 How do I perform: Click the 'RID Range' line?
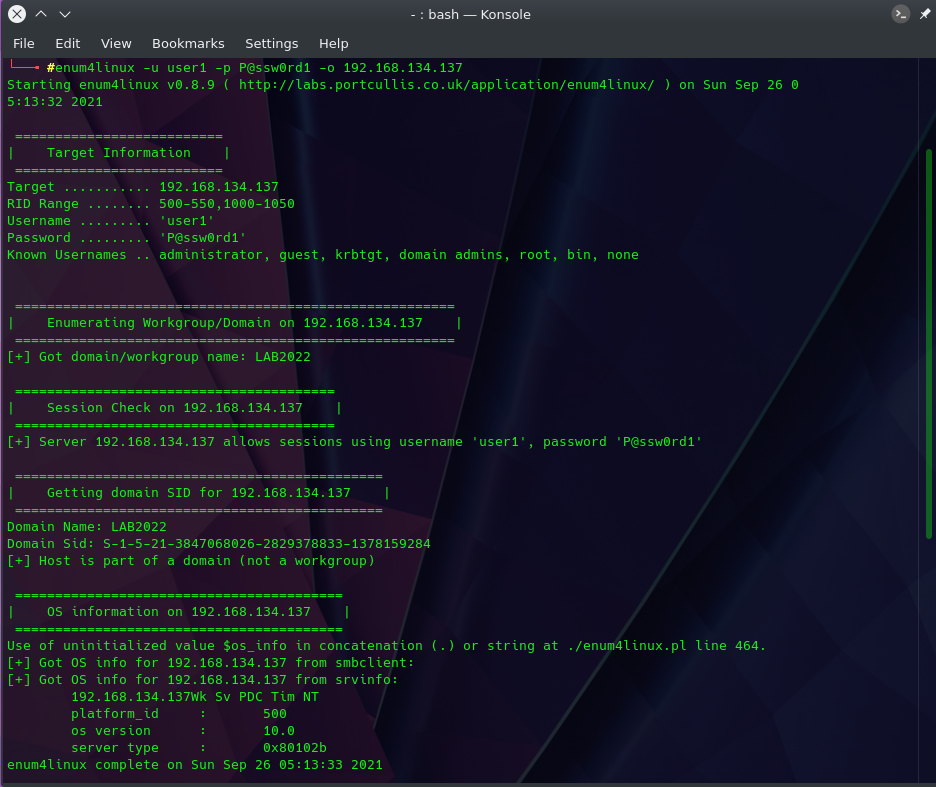click(x=150, y=204)
